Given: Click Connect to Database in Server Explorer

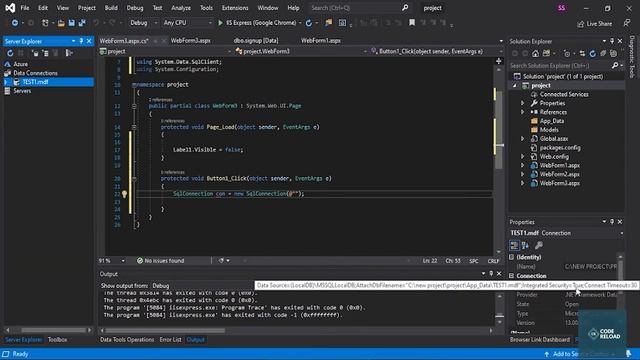Looking at the screenshot, I should click(35, 53).
